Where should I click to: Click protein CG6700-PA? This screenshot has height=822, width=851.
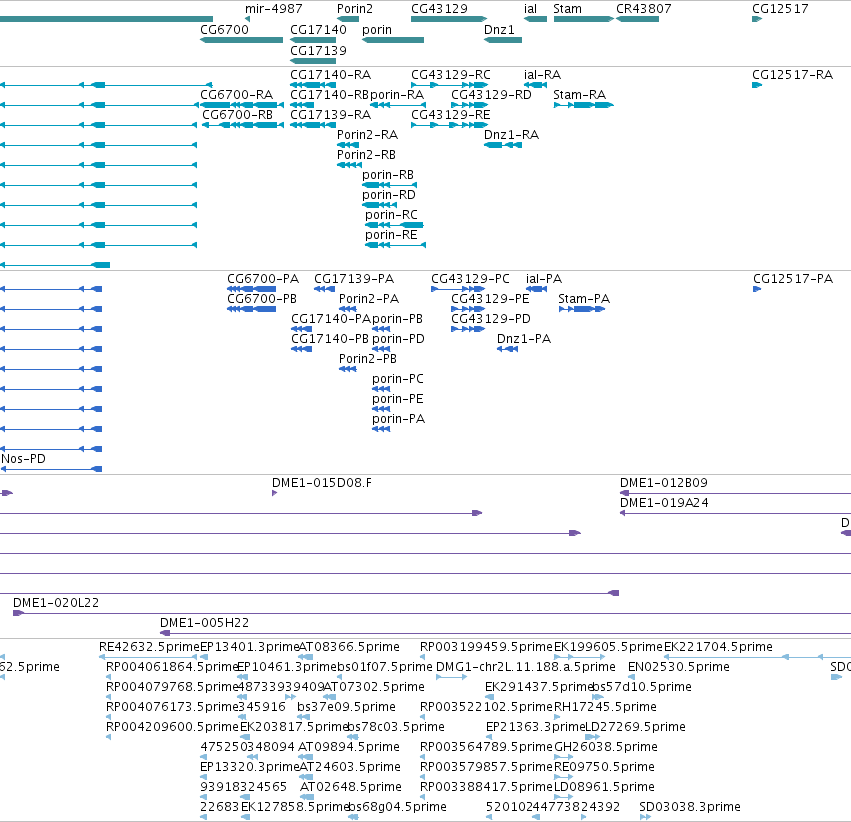[251, 289]
